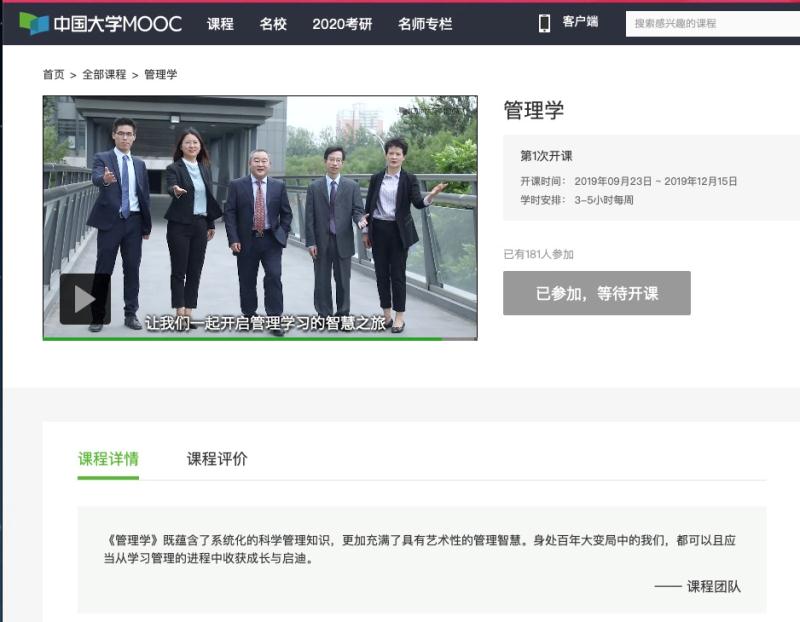The image size is (800, 622).
Task: Navigate to 首页 via the breadcrumb
Action: pyautogui.click(x=53, y=75)
